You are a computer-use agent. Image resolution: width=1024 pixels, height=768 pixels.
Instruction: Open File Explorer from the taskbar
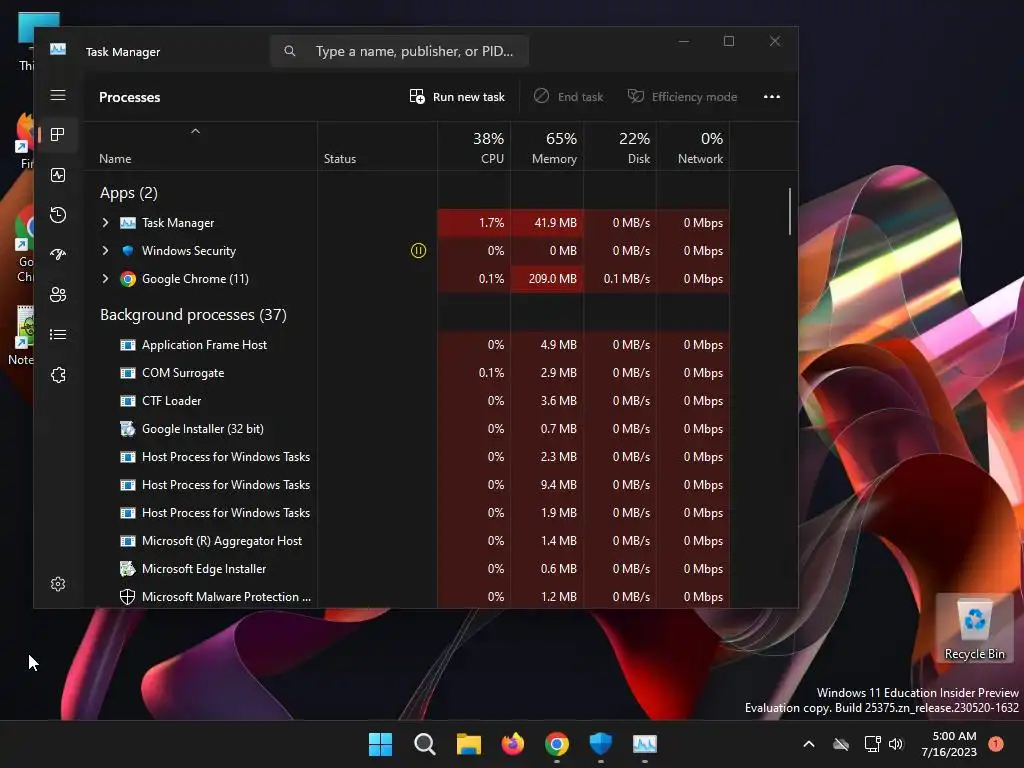tap(468, 744)
